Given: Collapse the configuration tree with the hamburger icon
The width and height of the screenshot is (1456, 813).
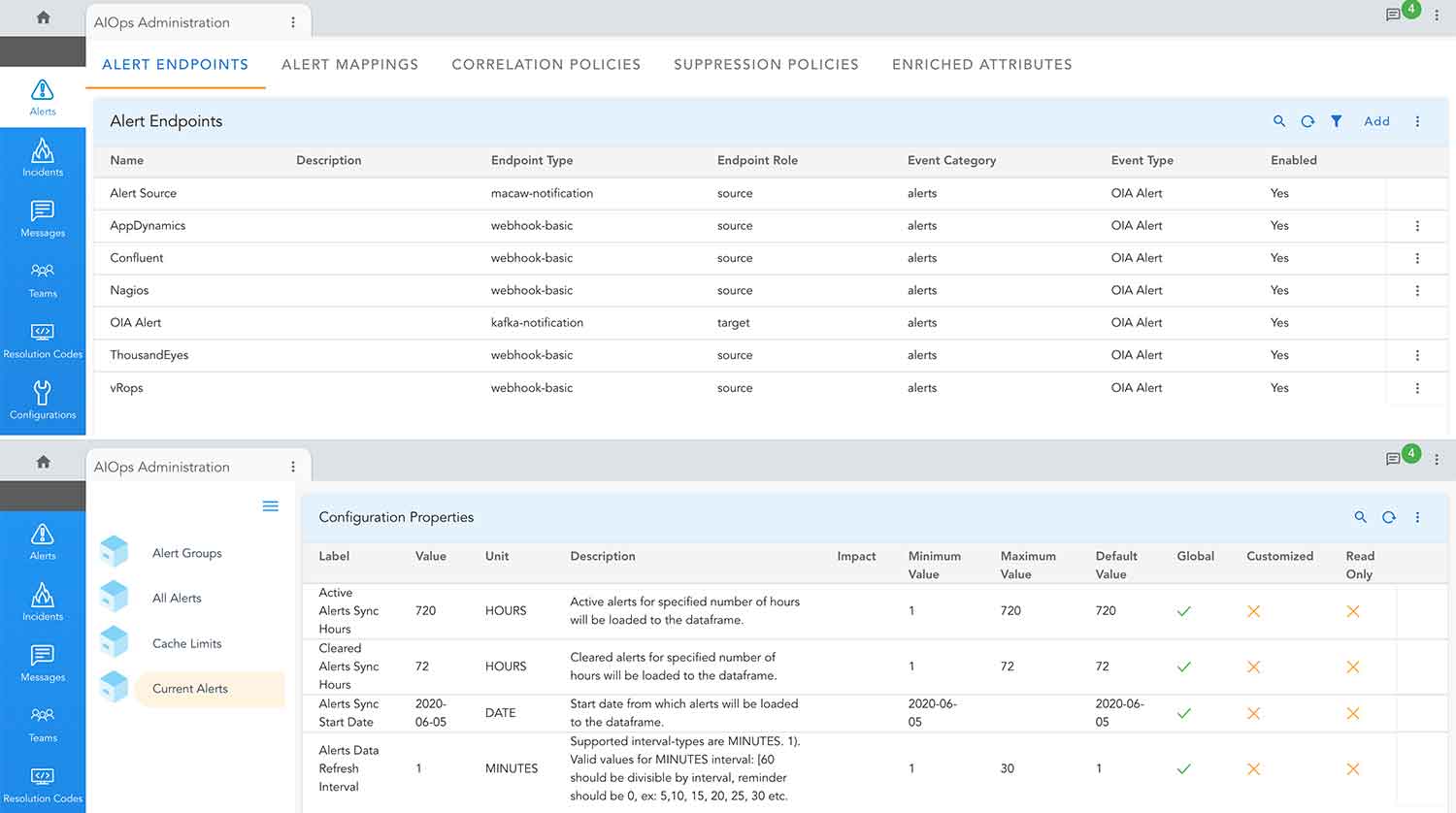Looking at the screenshot, I should click(270, 505).
